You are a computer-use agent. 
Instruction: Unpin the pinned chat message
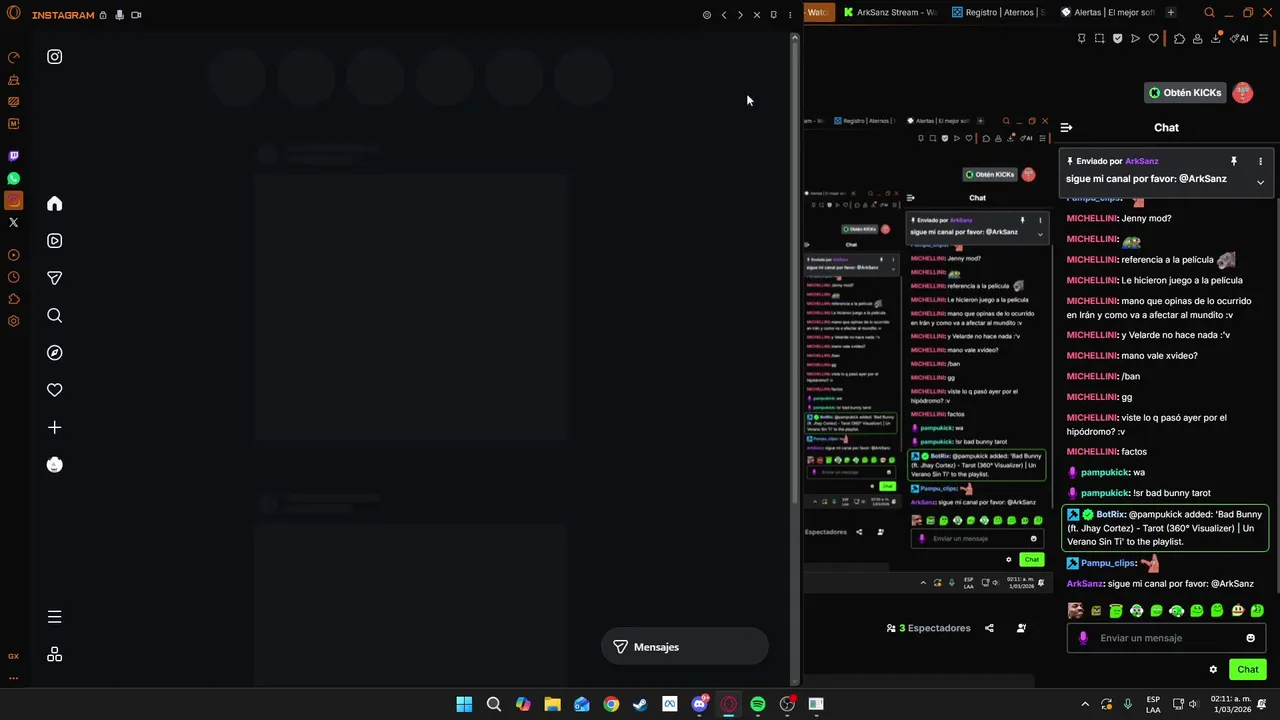pos(1234,161)
